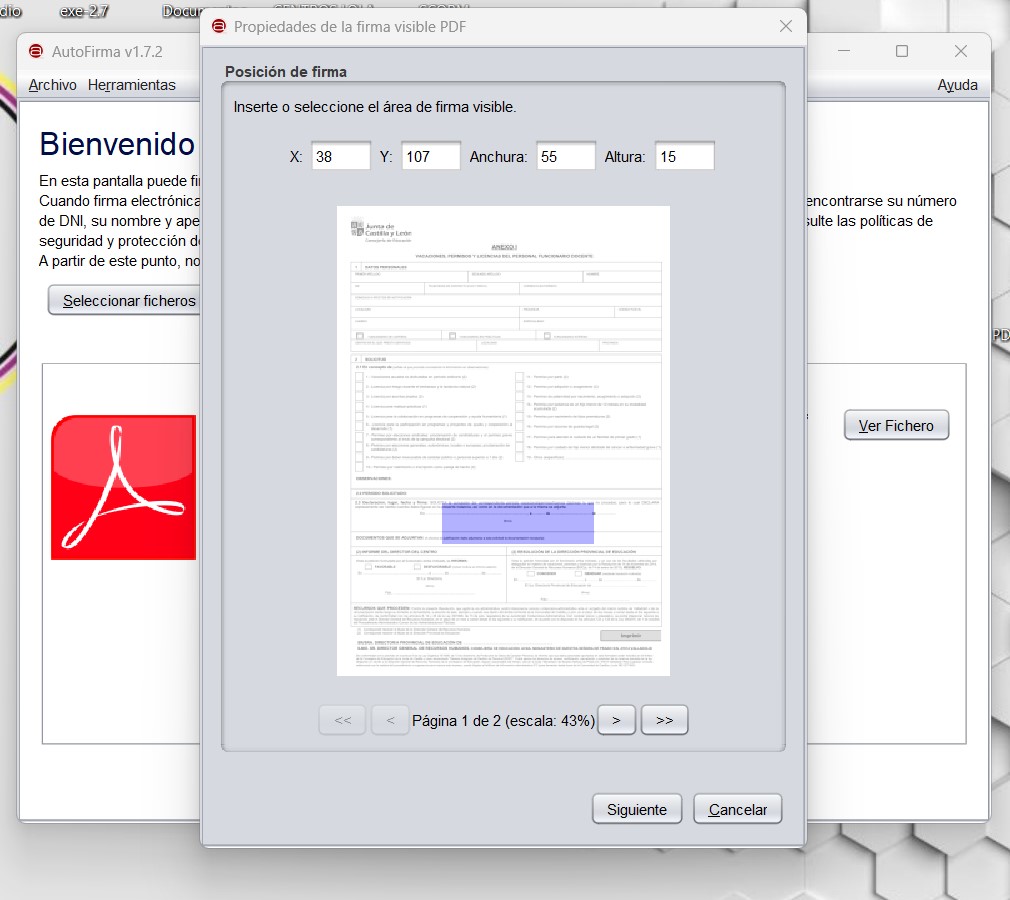Maximize the AutoFirma main window
The height and width of the screenshot is (900, 1010).
point(901,51)
